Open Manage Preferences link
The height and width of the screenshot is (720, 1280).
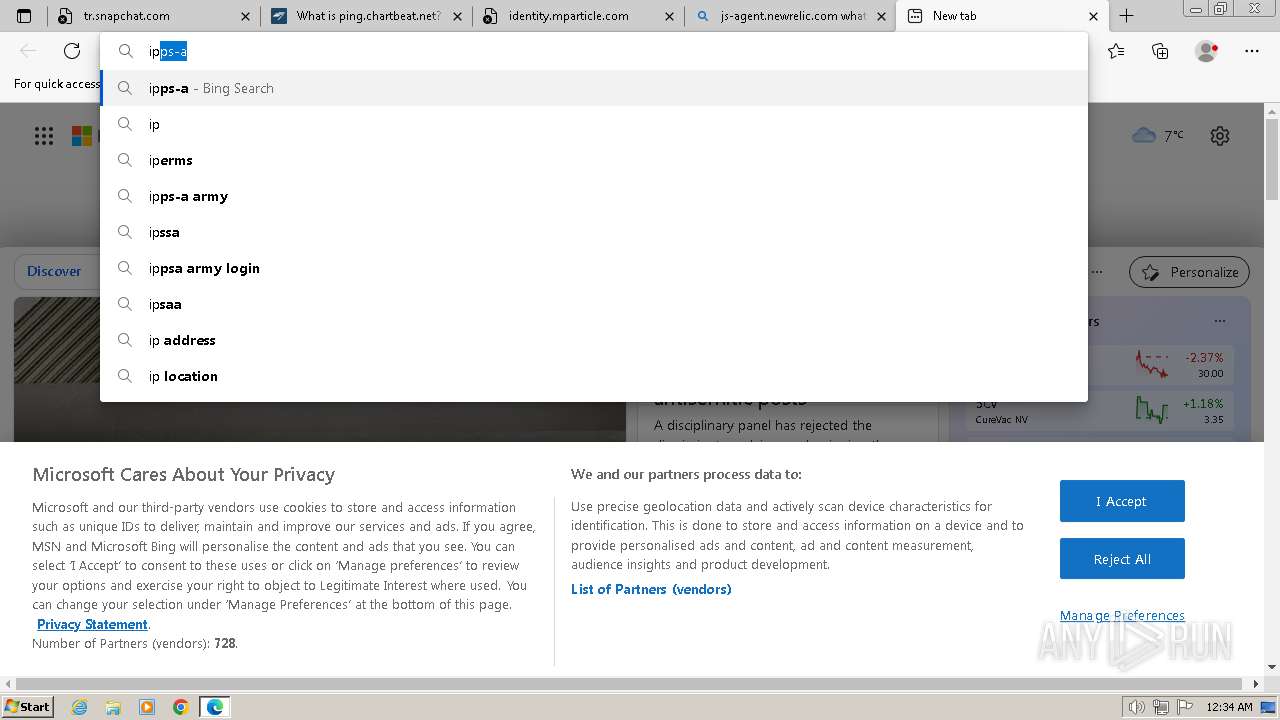coord(1122,615)
